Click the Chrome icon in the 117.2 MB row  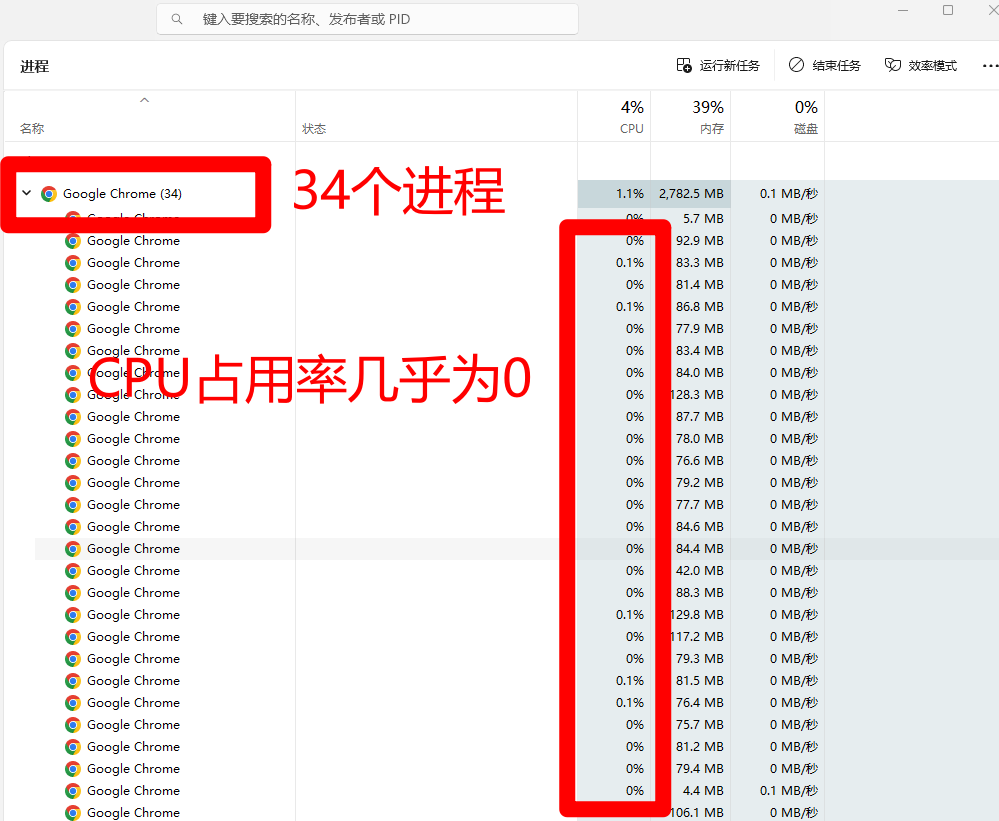[73, 637]
